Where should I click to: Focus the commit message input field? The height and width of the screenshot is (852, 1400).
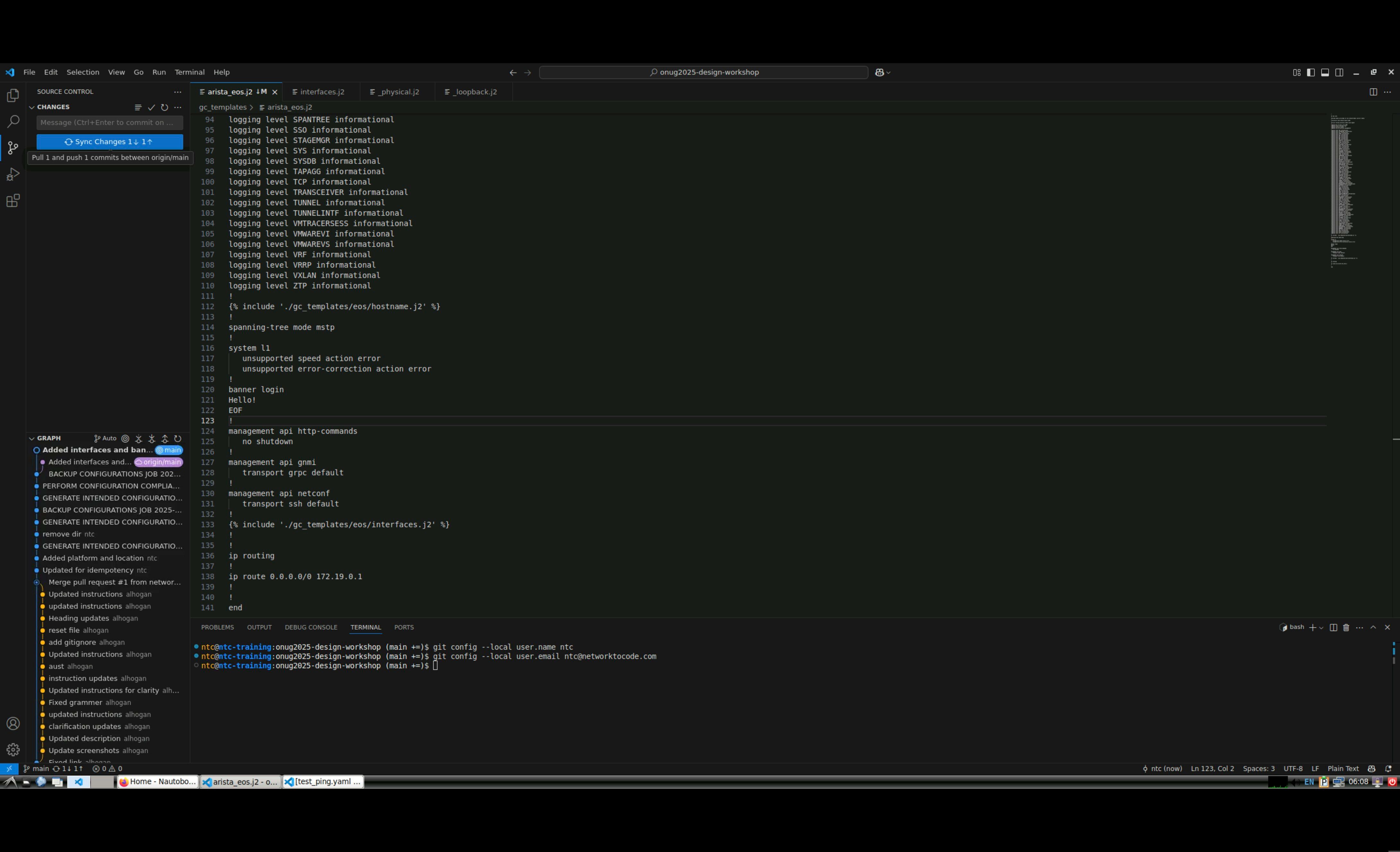pyautogui.click(x=109, y=123)
